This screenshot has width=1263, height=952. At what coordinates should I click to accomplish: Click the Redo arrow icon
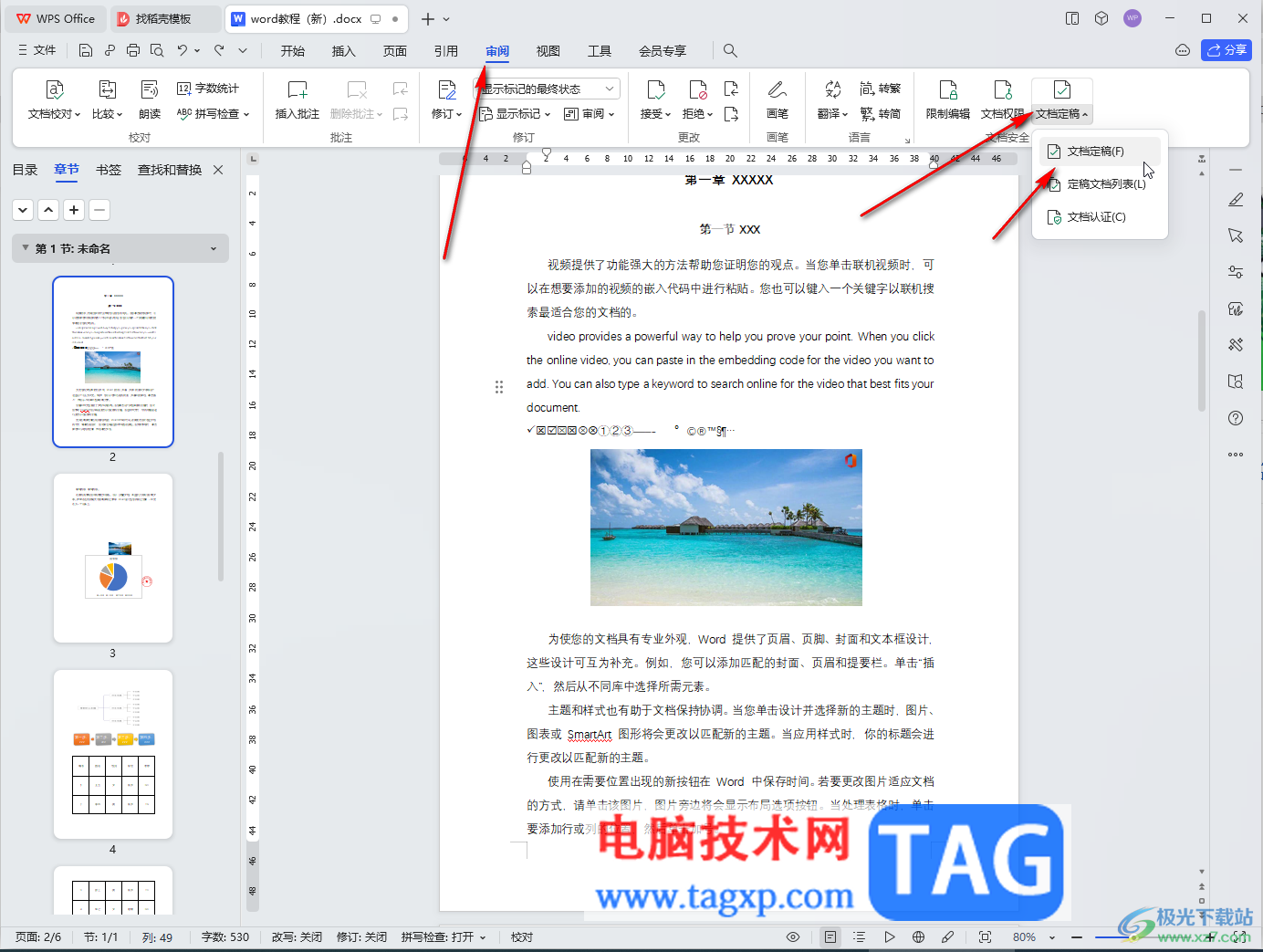(x=219, y=51)
